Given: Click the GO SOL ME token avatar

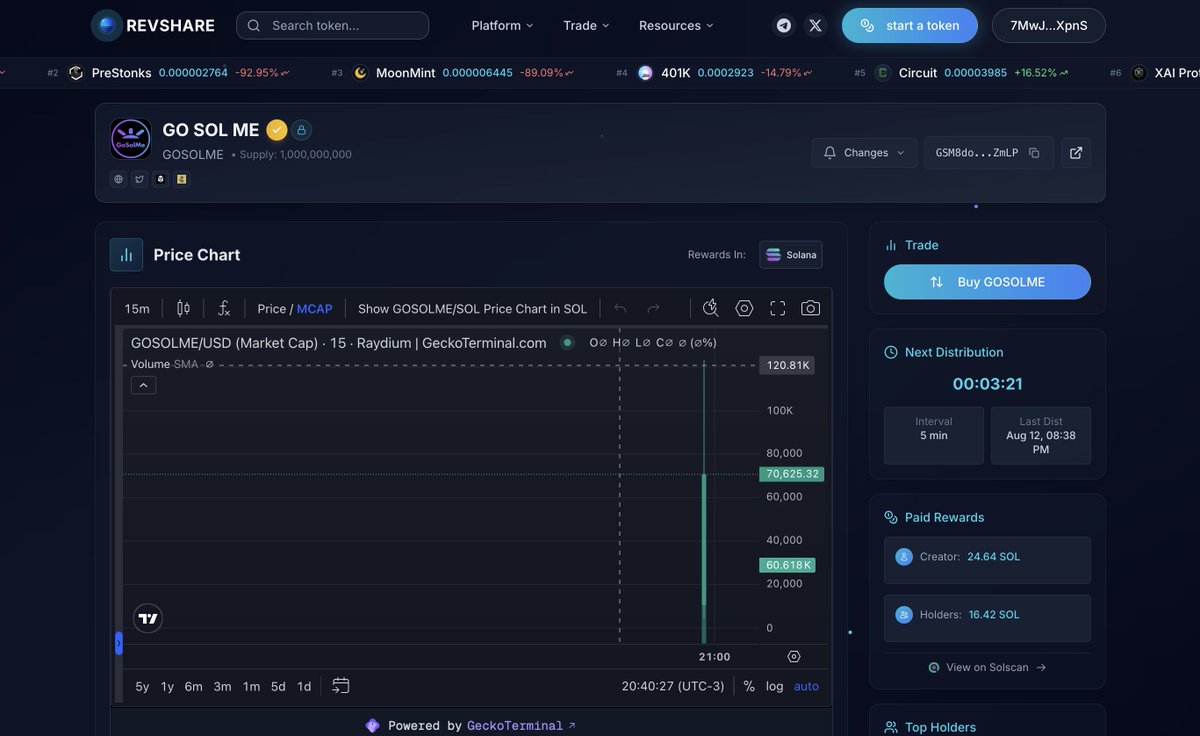Looking at the screenshot, I should click(x=131, y=139).
